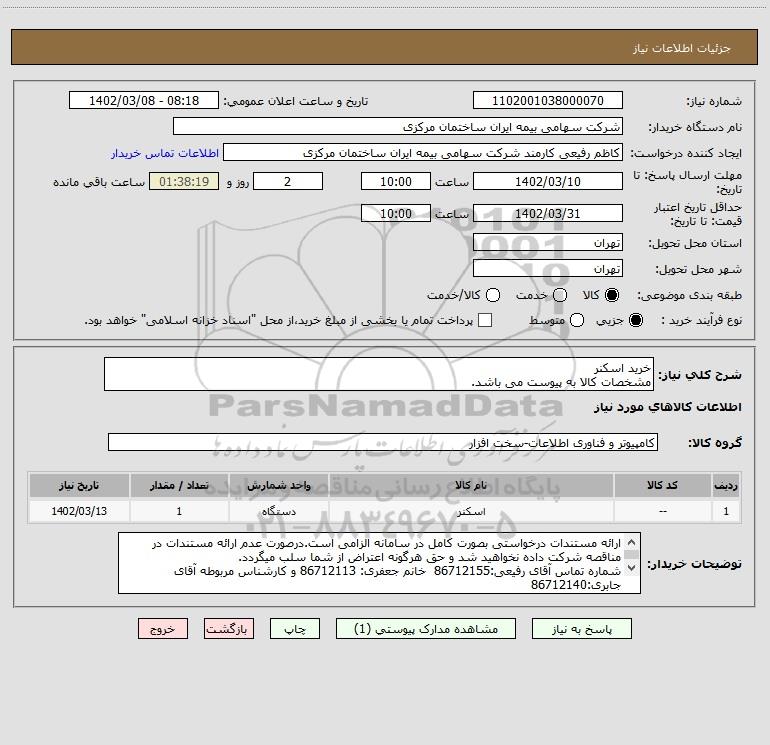Select the جزیی purchase type radio
770x745 pixels.
[x=635, y=321]
